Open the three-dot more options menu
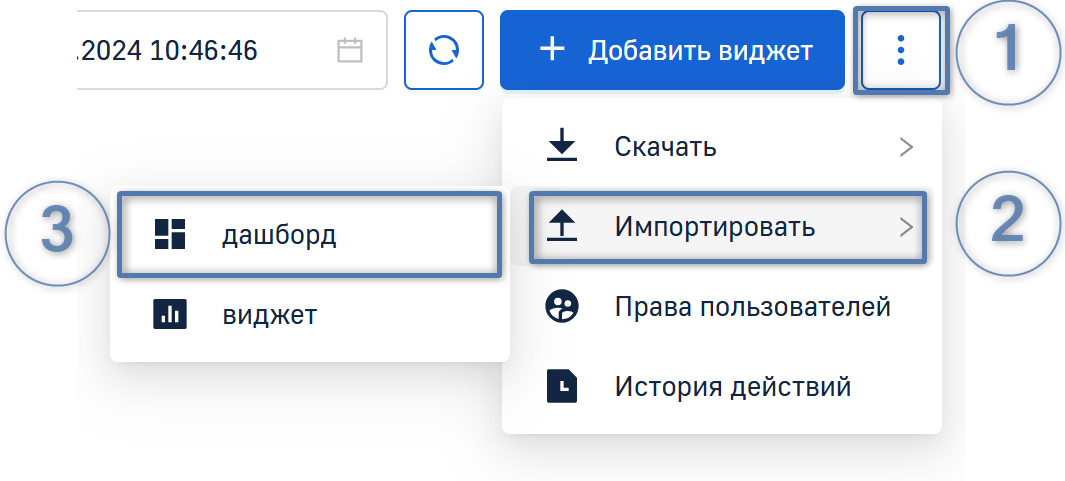This screenshot has width=1065, height=481. [901, 50]
